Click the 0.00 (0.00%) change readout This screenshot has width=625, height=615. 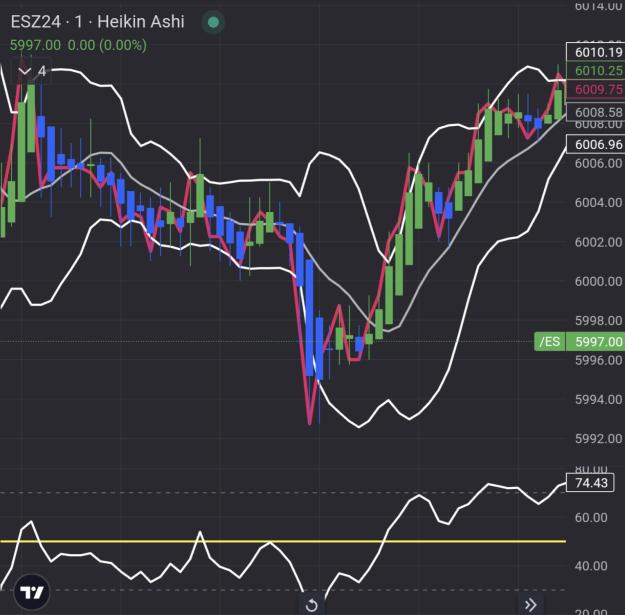pyautogui.click(x=107, y=45)
